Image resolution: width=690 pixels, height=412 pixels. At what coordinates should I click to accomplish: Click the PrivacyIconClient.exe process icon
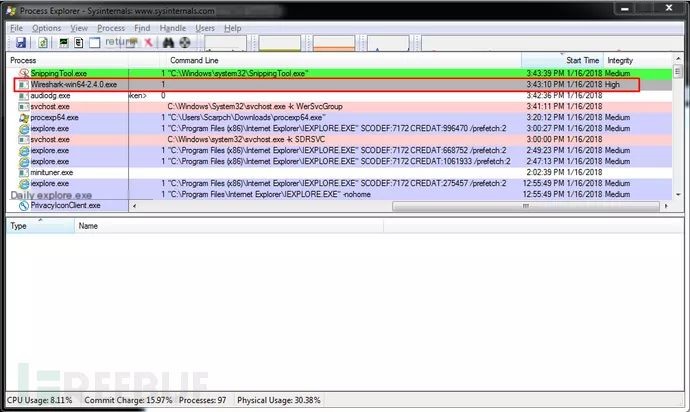coord(24,206)
